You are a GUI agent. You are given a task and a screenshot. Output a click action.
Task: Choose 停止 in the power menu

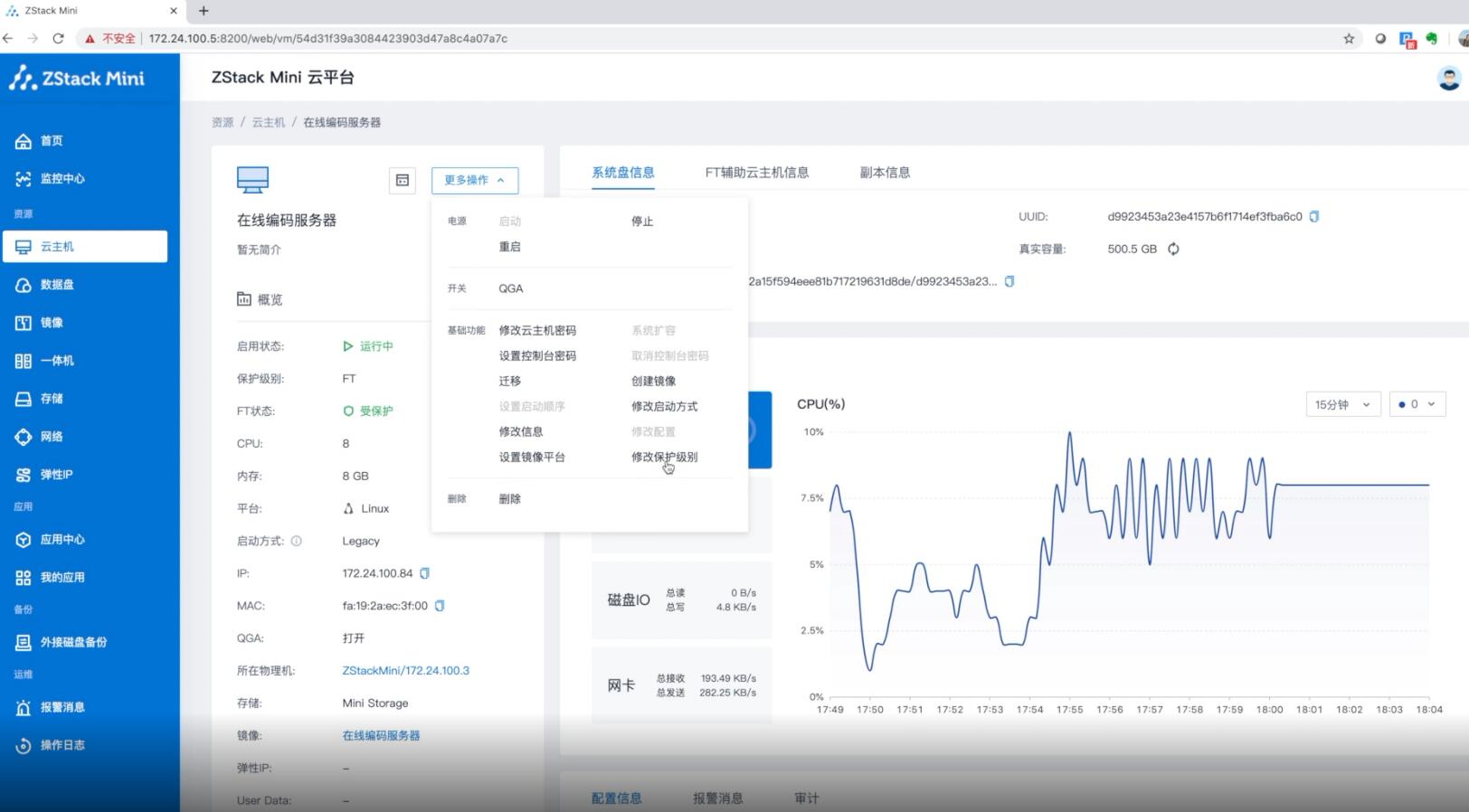[642, 222]
